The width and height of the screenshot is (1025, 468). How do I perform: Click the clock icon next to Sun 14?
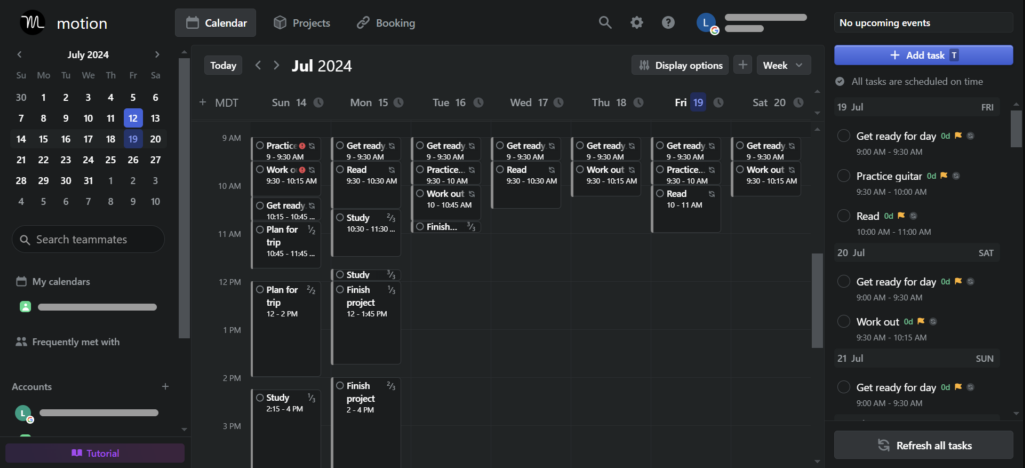(x=318, y=103)
